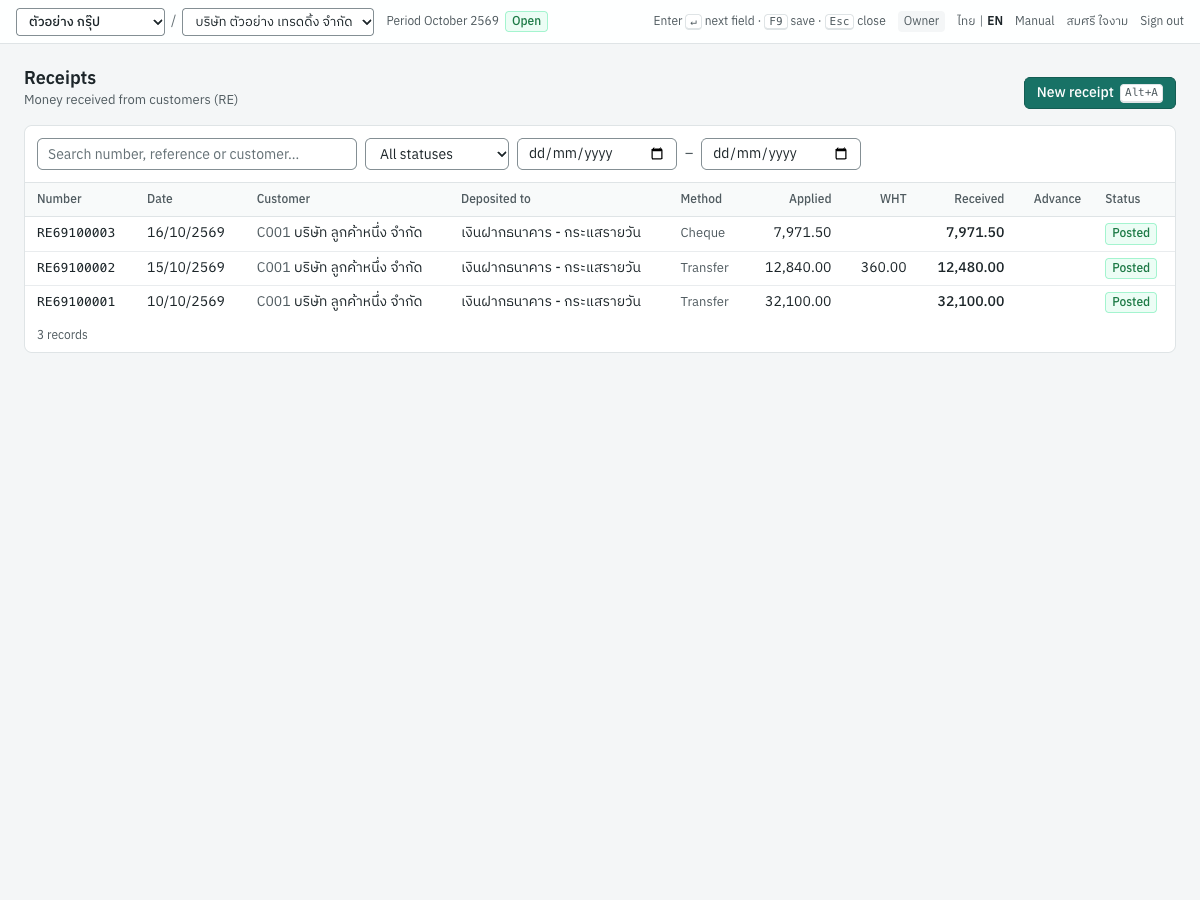
Task: Select the date 16/10/2569
Action: click(186, 233)
